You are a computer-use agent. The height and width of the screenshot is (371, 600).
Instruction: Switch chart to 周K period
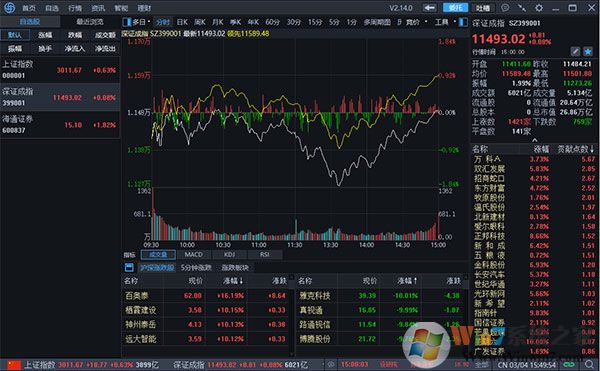click(200, 22)
